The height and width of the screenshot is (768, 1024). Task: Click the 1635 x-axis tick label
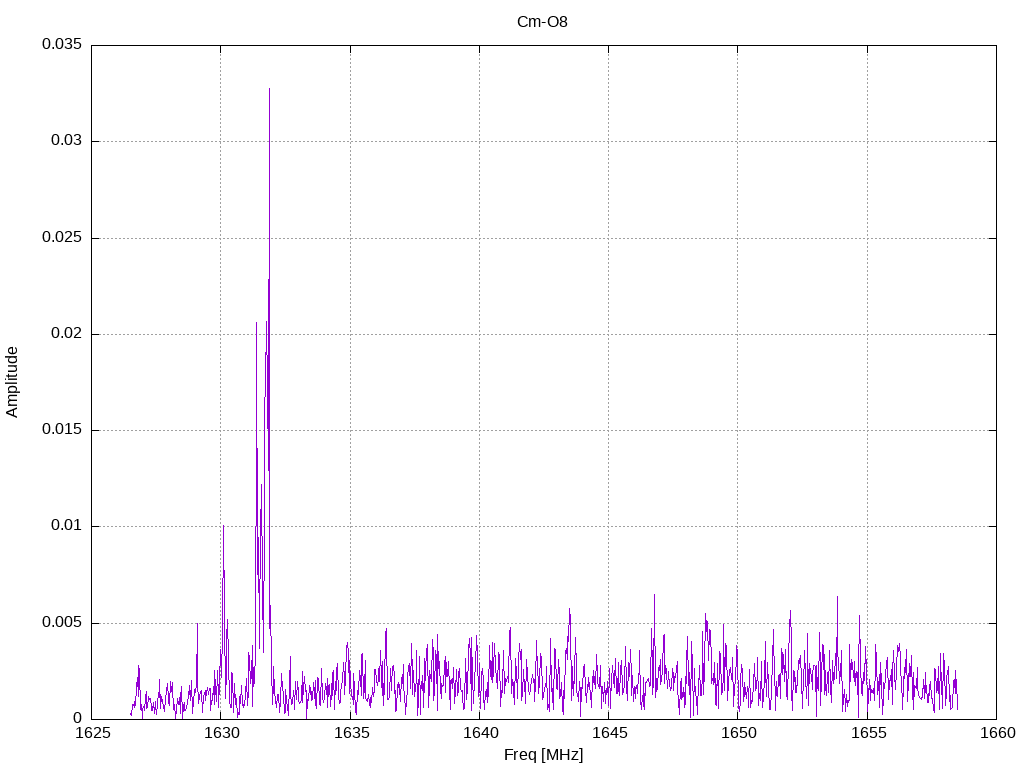350,734
